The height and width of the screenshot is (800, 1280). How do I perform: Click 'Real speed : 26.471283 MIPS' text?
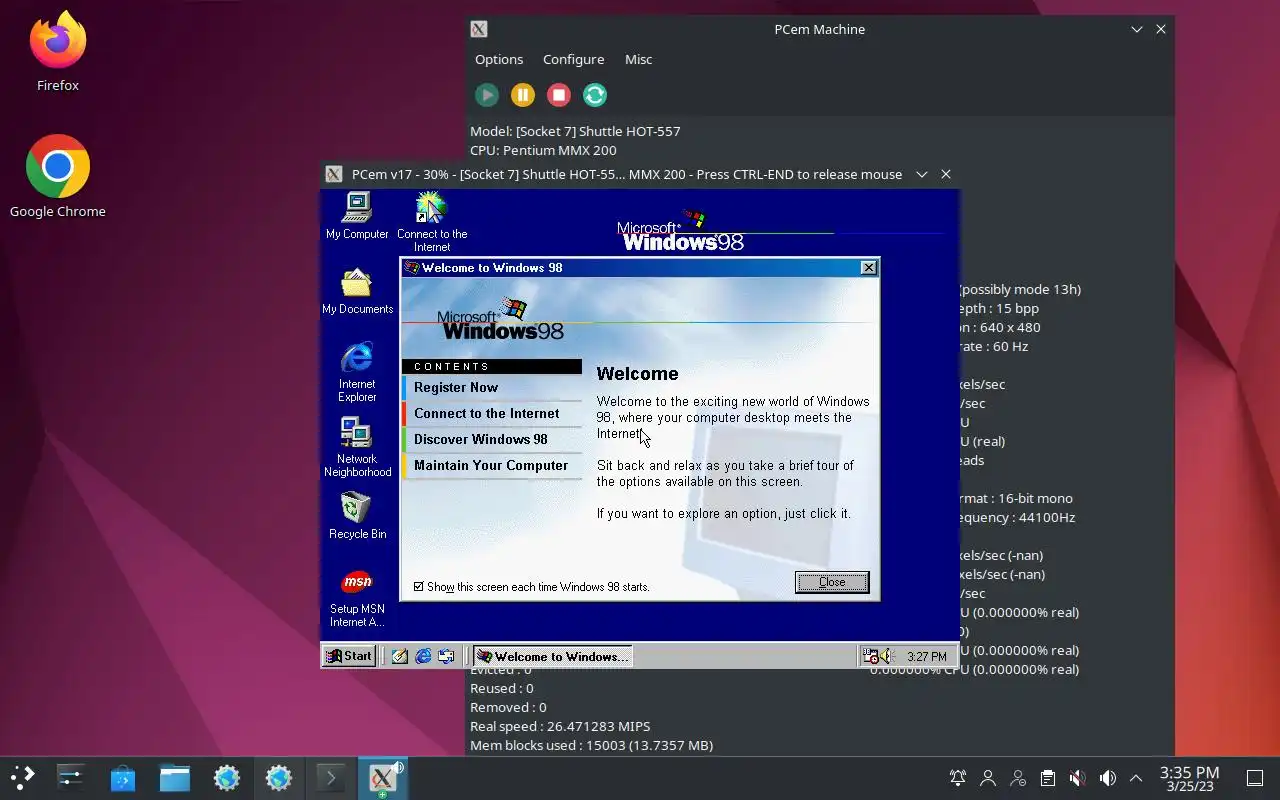tap(560, 726)
